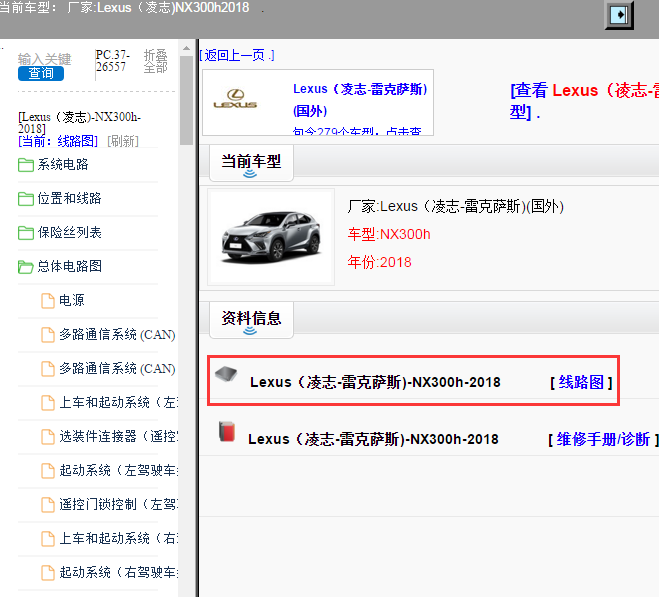Open the [线路图] wiring diagram link

click(581, 382)
